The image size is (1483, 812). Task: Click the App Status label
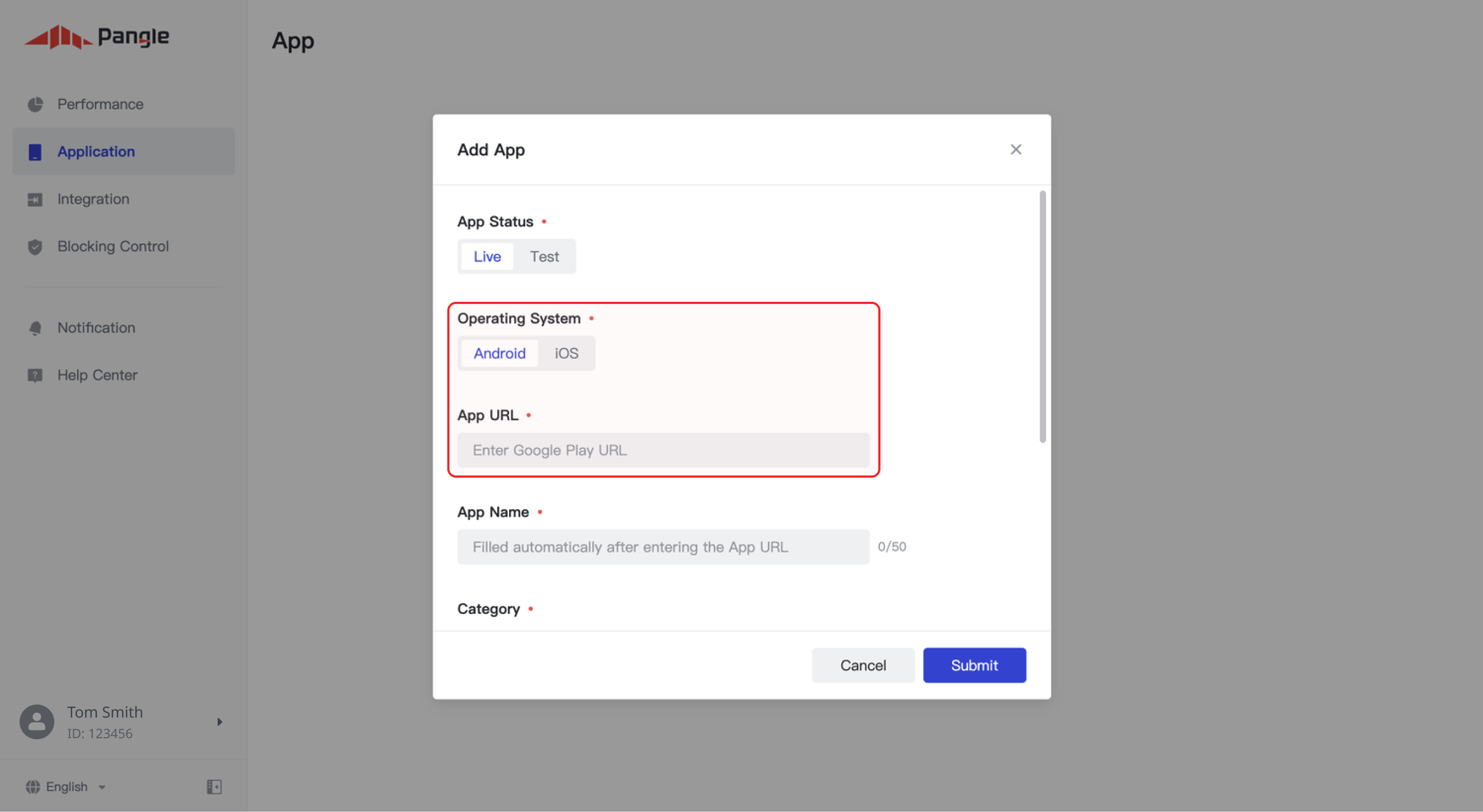[x=495, y=221]
